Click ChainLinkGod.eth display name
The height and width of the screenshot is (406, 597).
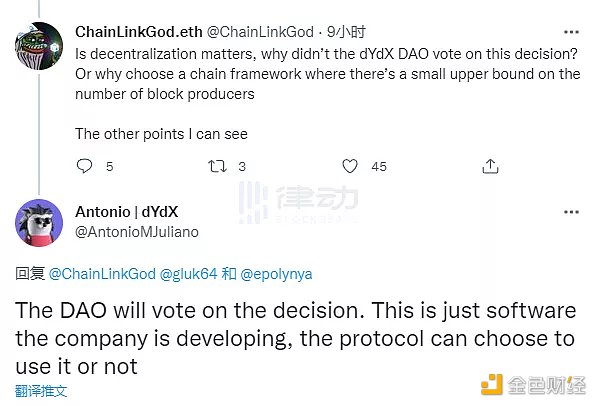point(139,32)
